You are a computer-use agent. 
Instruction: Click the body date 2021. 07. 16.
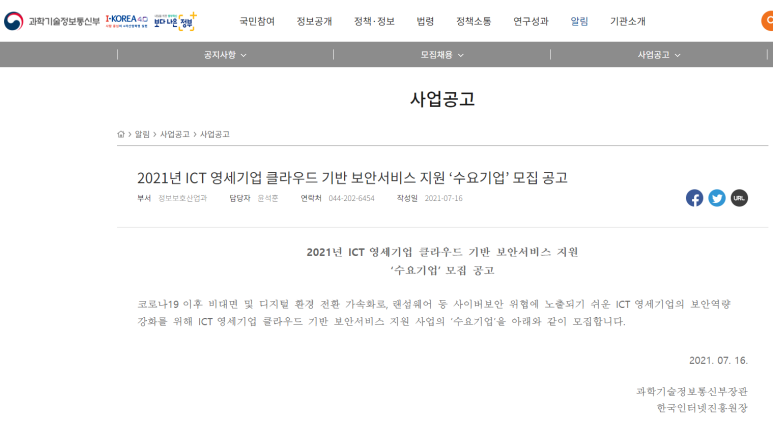pyautogui.click(x=718, y=360)
